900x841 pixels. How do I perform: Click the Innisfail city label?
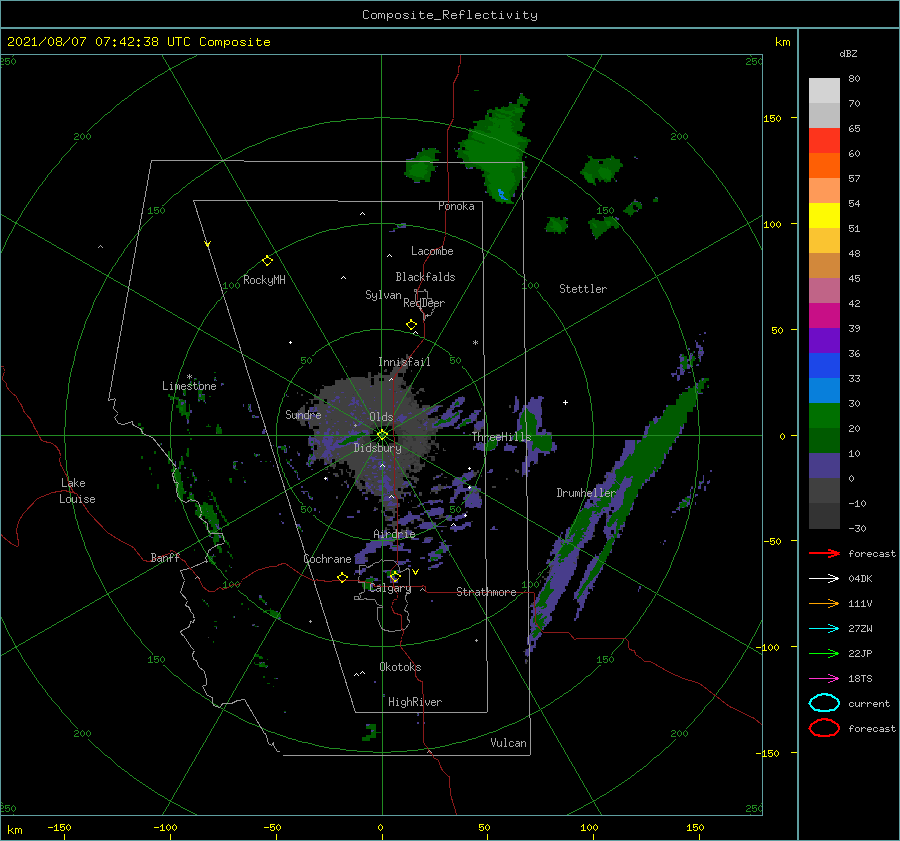pos(404,362)
